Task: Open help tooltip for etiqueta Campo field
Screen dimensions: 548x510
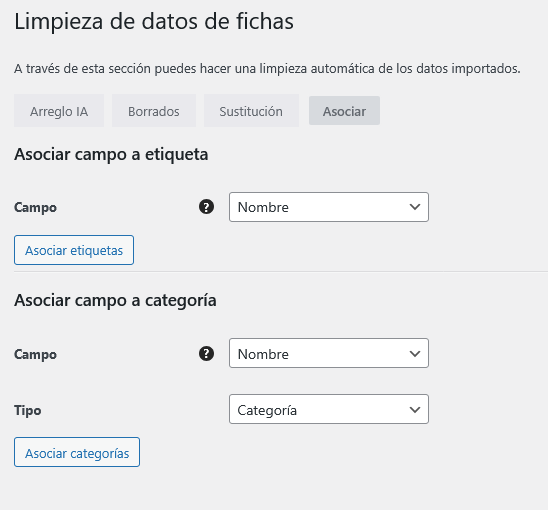Action: tap(206, 207)
